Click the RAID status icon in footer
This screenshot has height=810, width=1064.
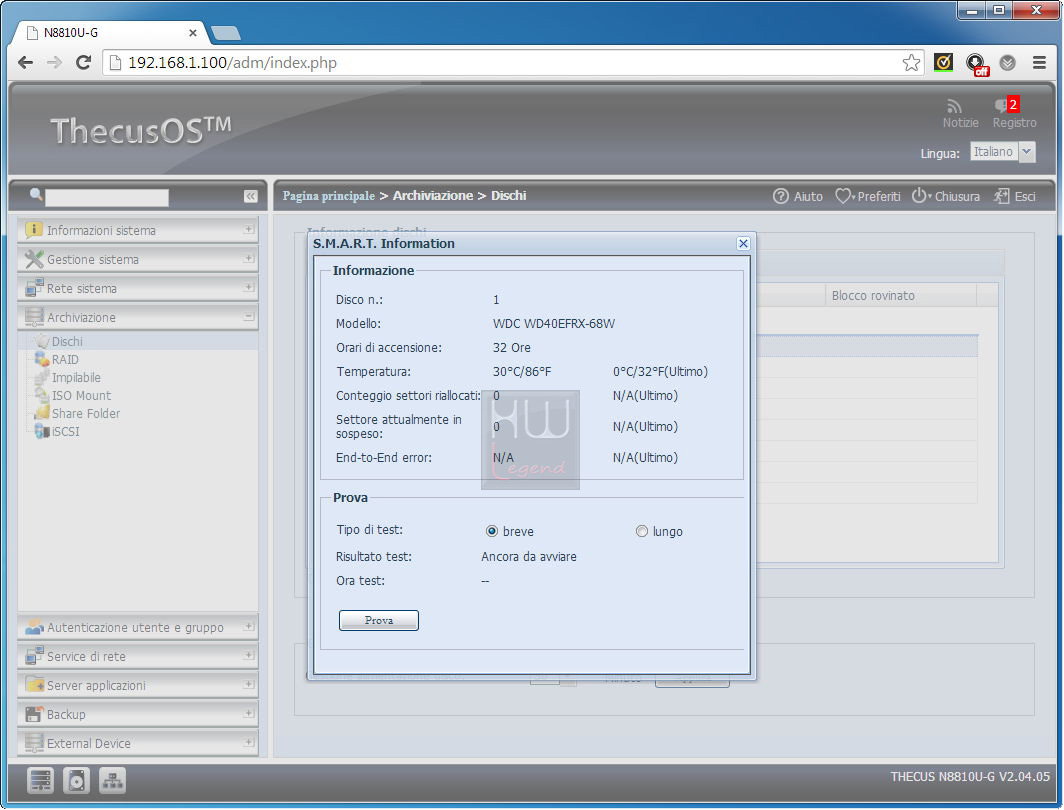[40, 781]
